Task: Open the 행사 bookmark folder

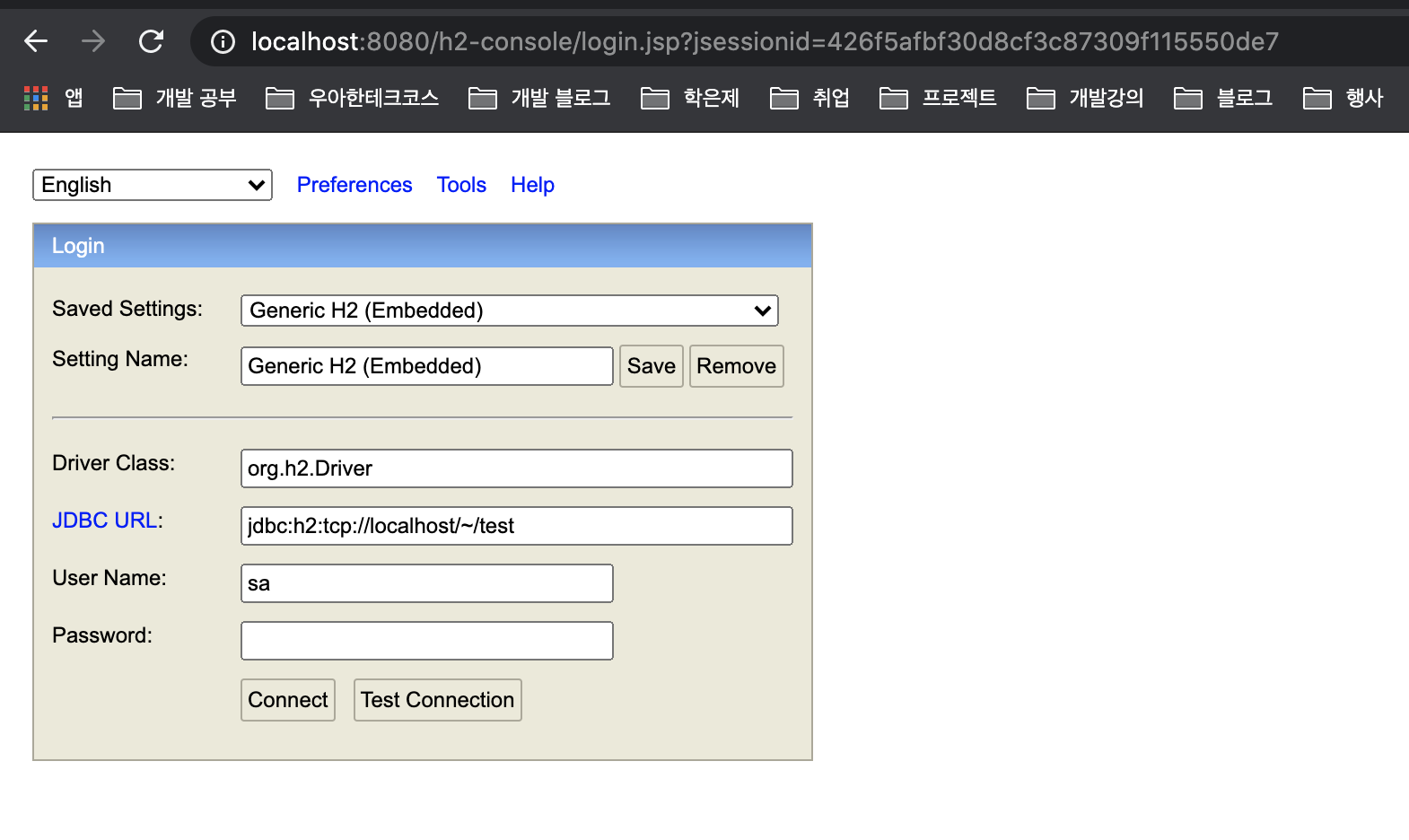Action: (1343, 98)
